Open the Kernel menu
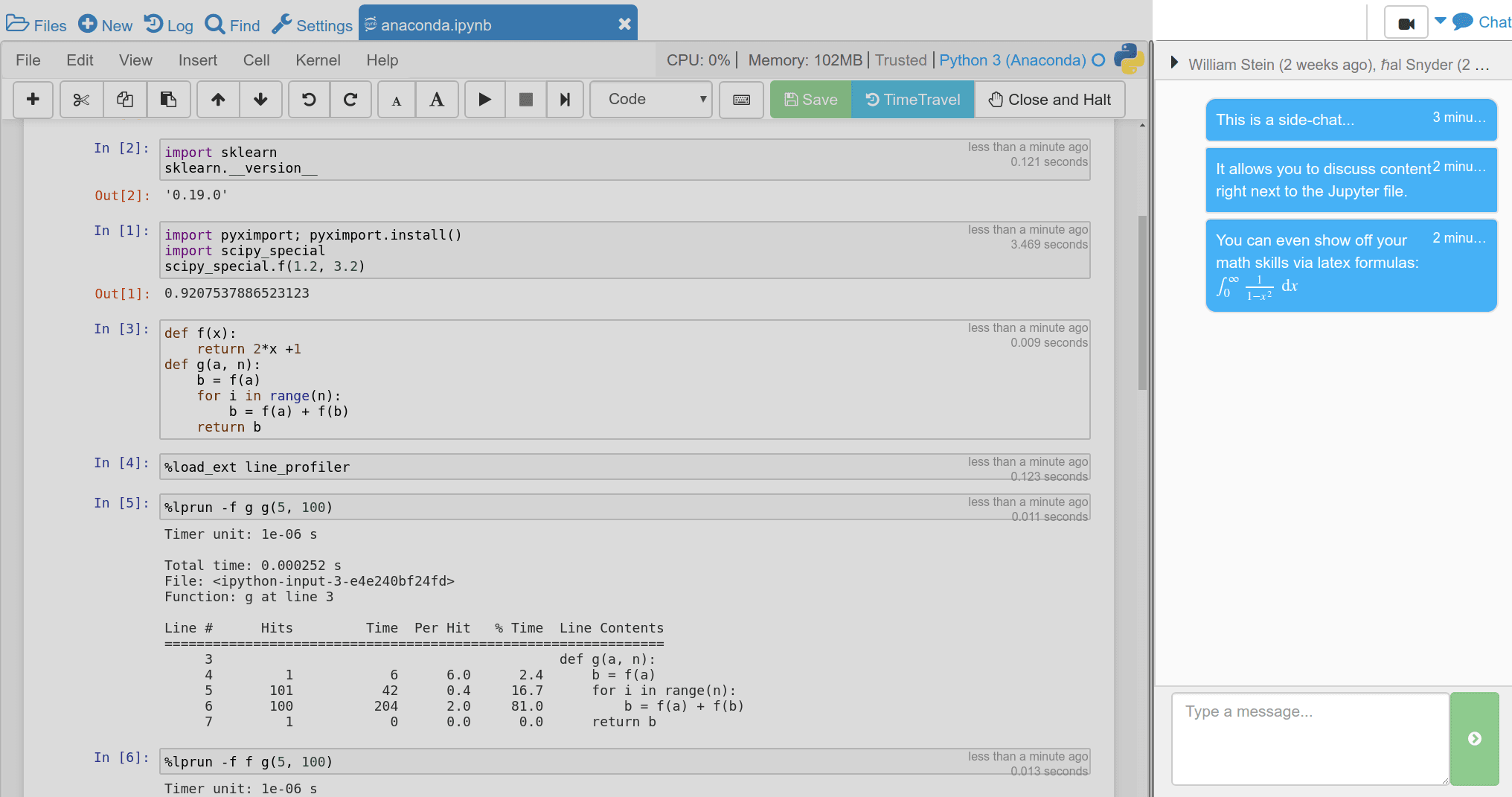Image resolution: width=1512 pixels, height=797 pixels. (318, 60)
